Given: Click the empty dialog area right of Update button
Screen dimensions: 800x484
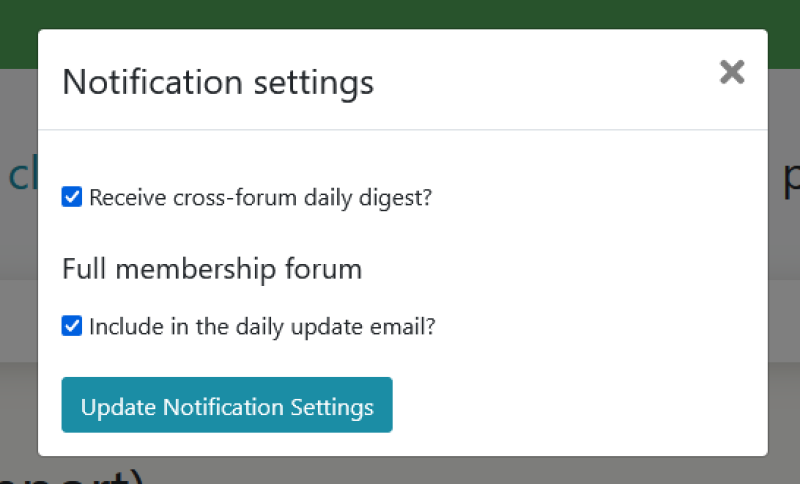Looking at the screenshot, I should pyautogui.click(x=570, y=405).
